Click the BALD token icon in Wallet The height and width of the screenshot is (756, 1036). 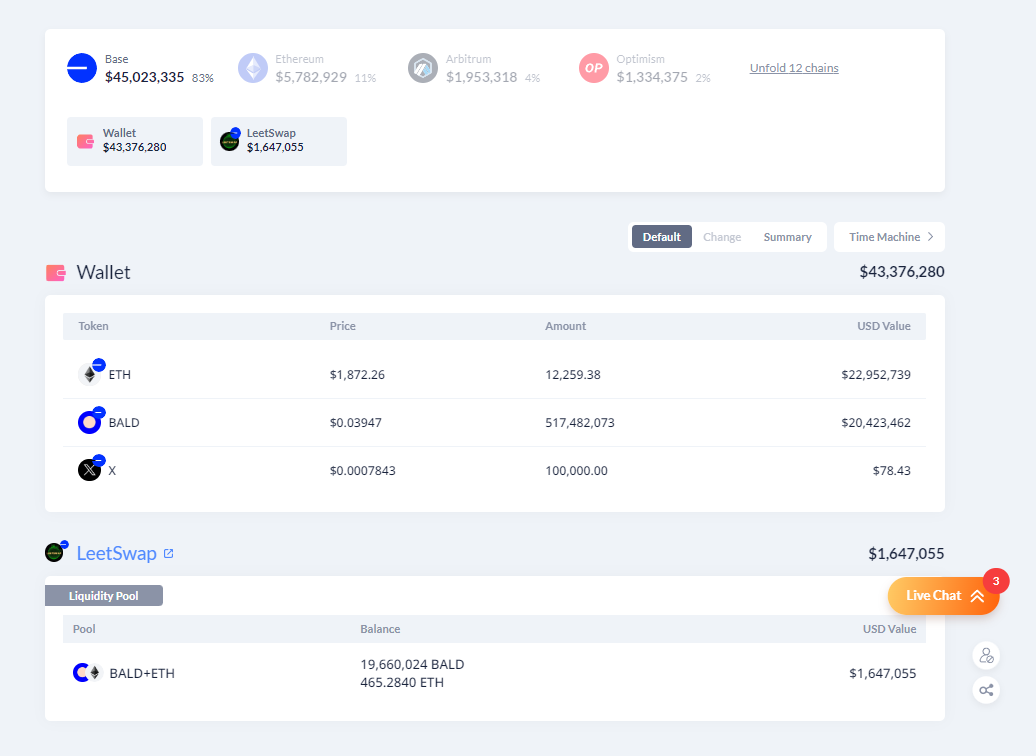90,422
